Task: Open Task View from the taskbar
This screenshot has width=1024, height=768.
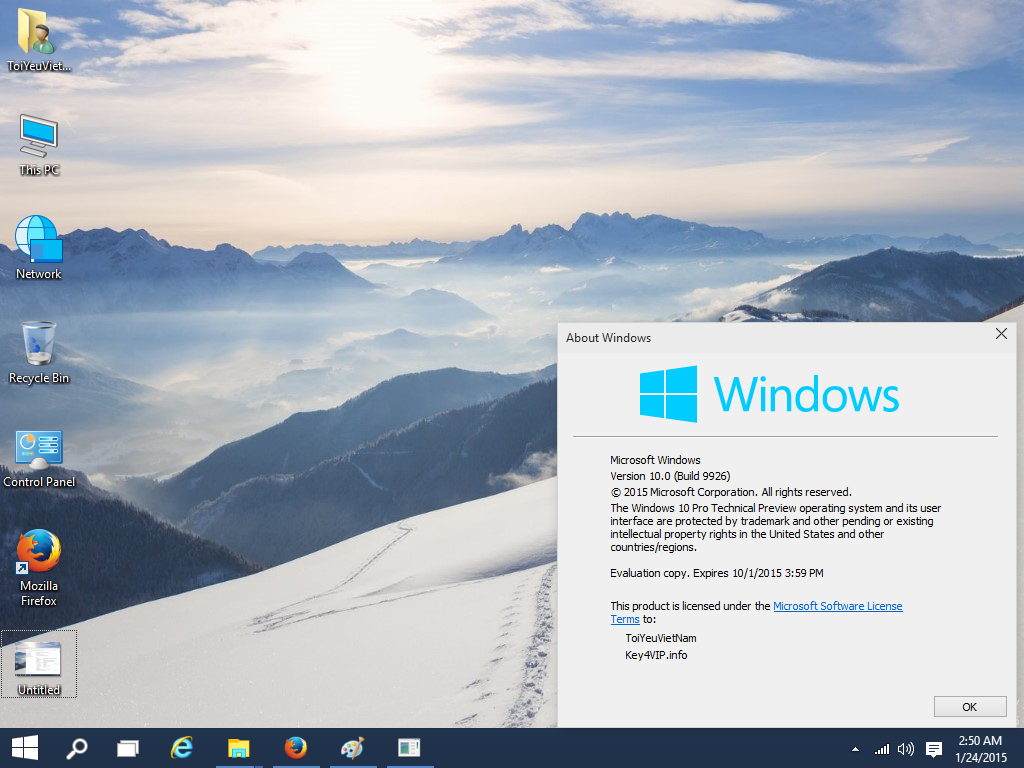Action: coord(127,748)
